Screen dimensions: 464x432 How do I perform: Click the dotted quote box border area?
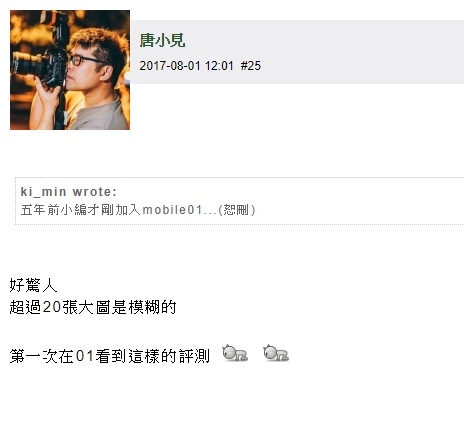(239, 201)
